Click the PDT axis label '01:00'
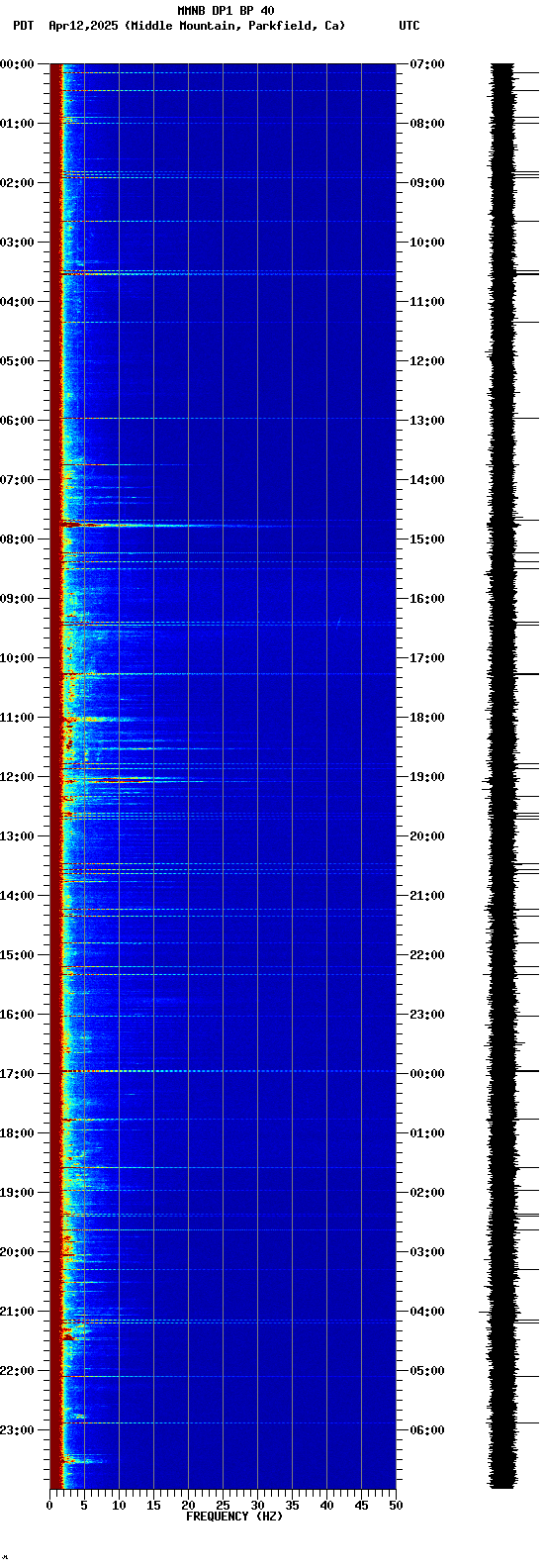Viewport: 546px width, 1568px height. point(17,124)
